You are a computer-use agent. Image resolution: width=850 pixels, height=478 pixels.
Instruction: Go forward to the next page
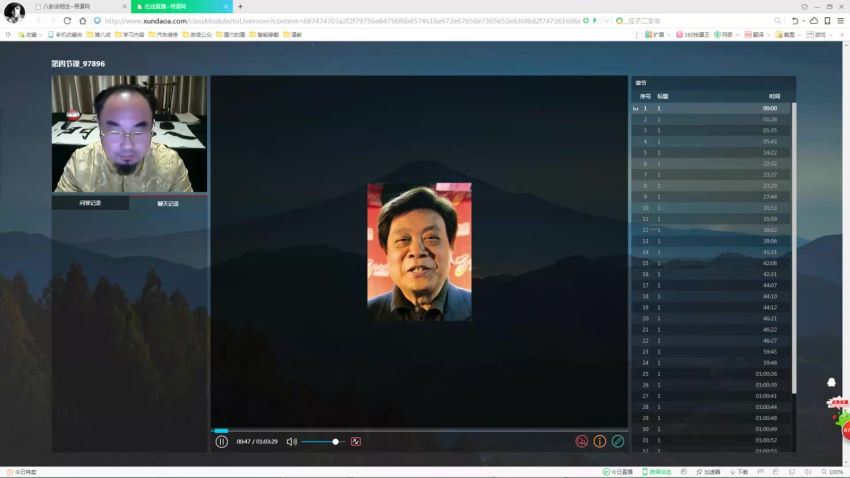coord(53,21)
